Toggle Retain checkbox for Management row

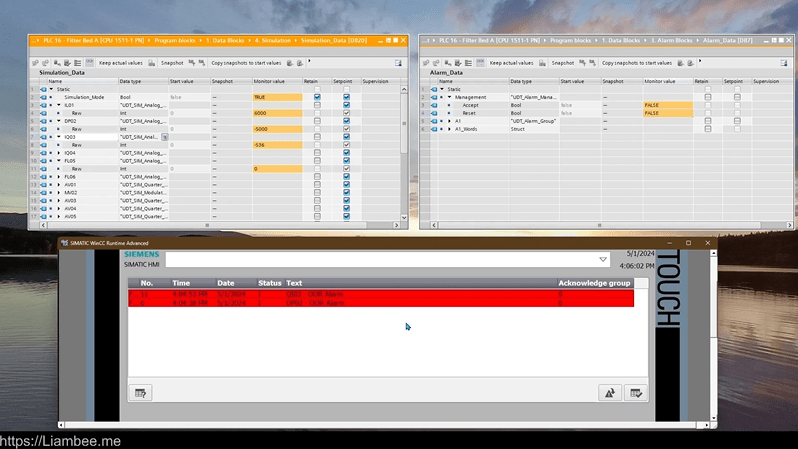point(708,97)
